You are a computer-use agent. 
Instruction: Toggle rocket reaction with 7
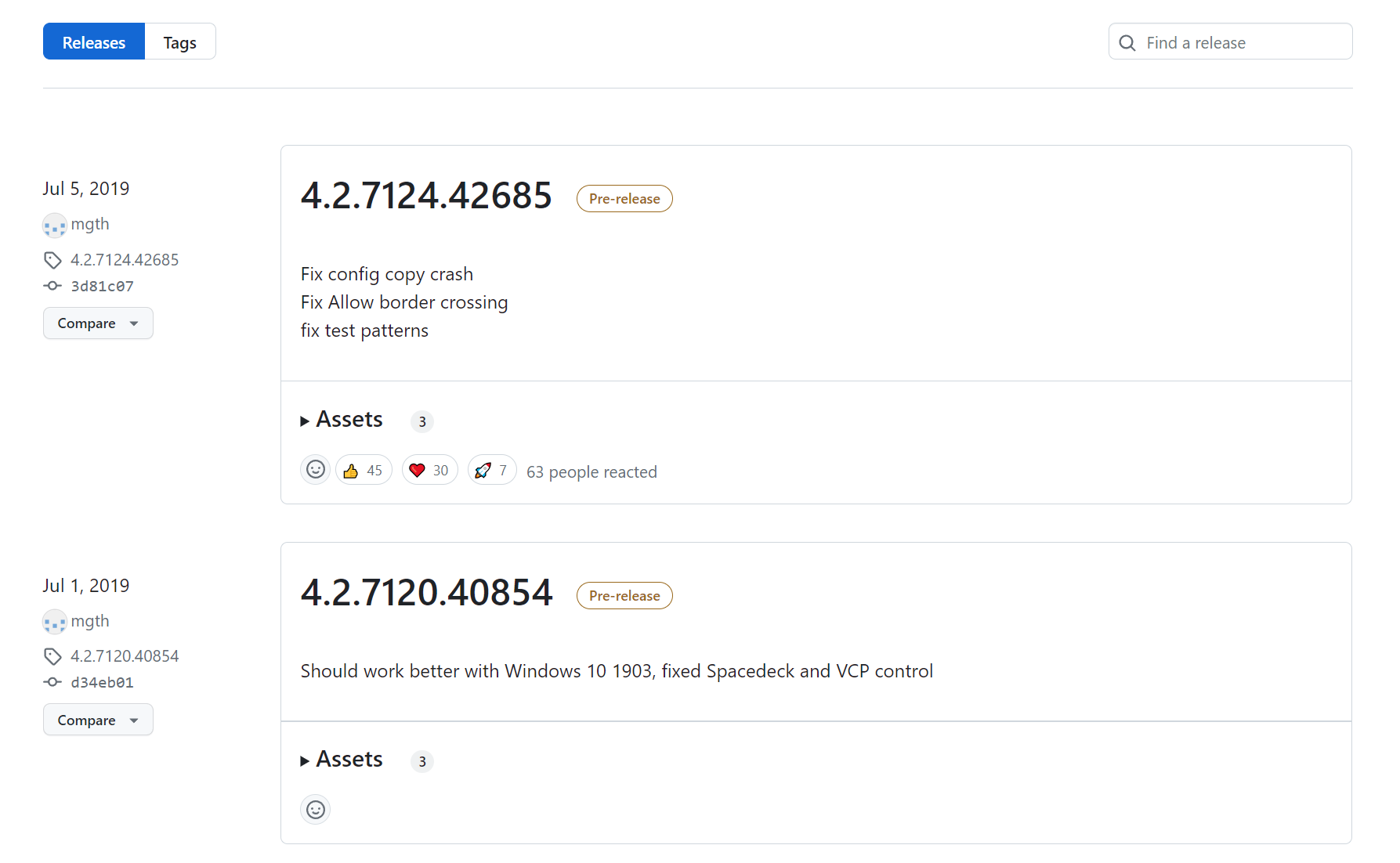[492, 470]
